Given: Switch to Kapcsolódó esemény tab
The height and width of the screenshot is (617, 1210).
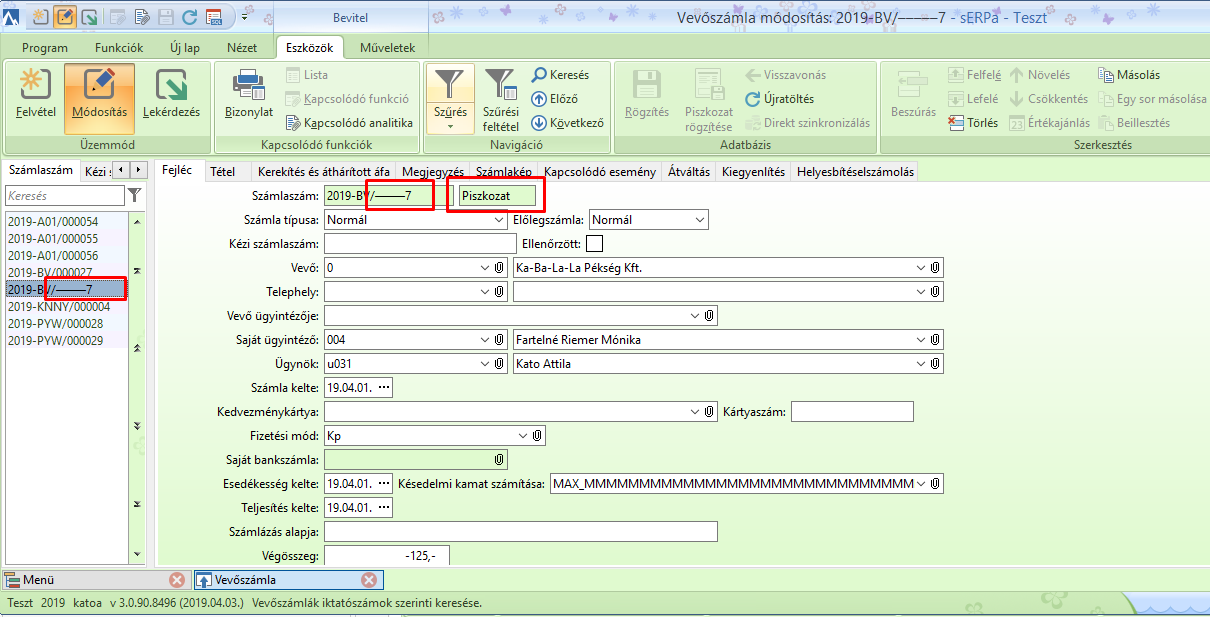Looking at the screenshot, I should point(600,172).
